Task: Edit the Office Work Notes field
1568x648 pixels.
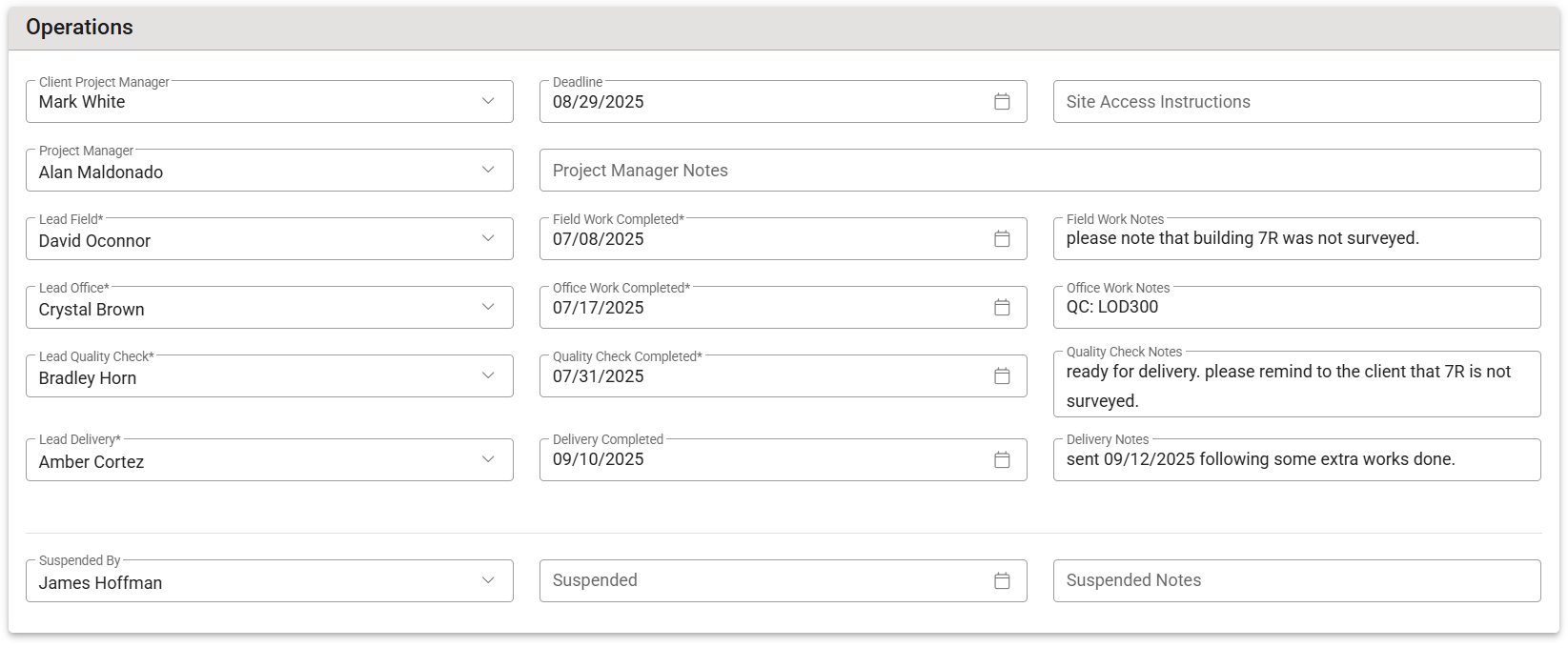Action: point(1296,308)
